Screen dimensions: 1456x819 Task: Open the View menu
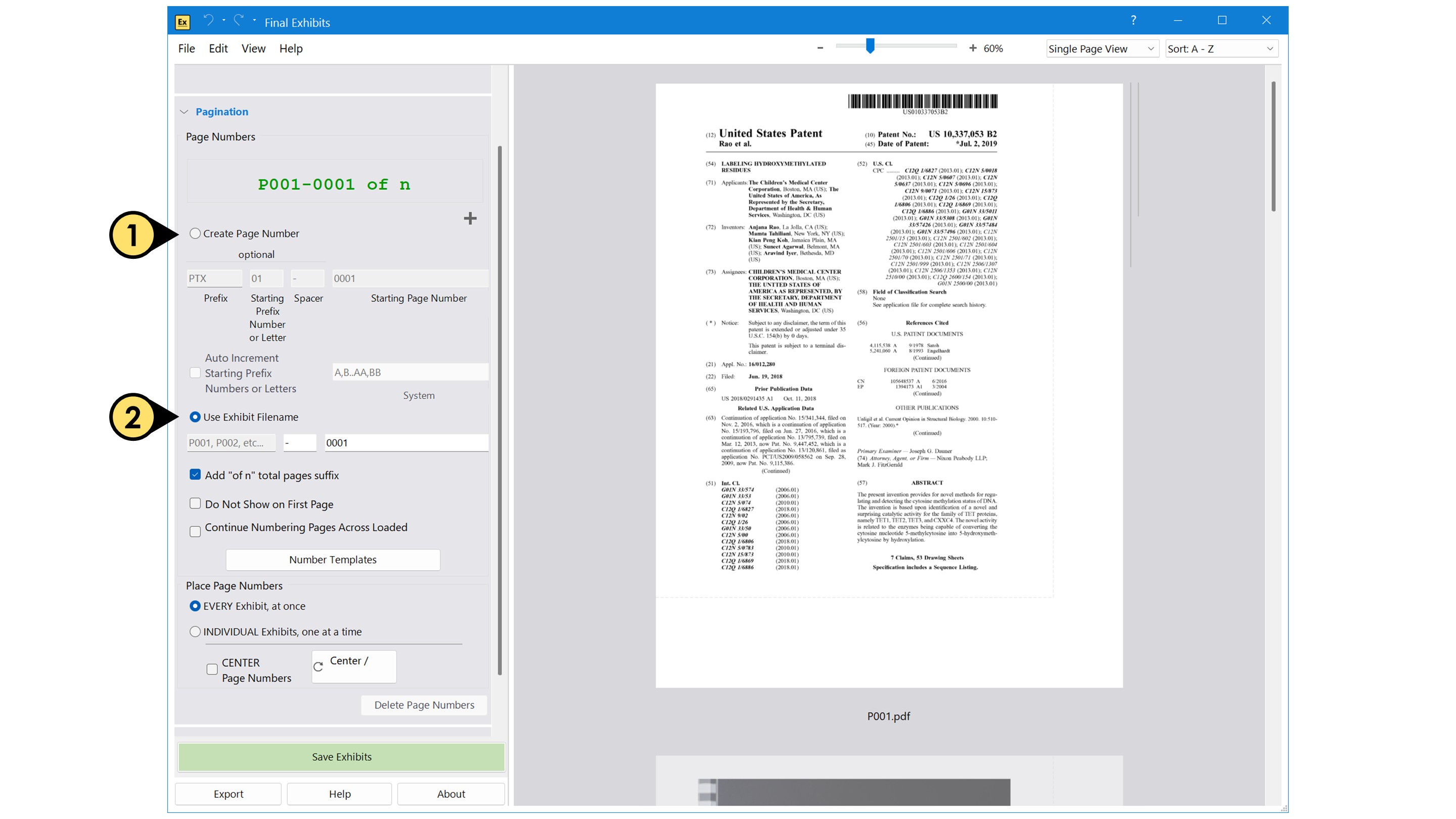pos(253,49)
